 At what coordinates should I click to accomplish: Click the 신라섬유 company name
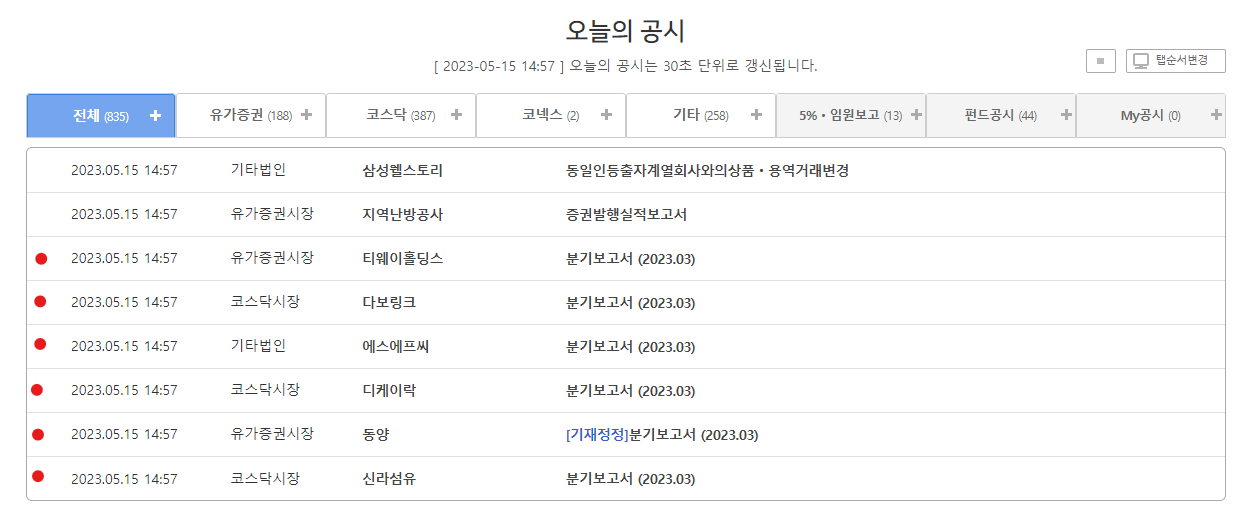[x=389, y=479]
